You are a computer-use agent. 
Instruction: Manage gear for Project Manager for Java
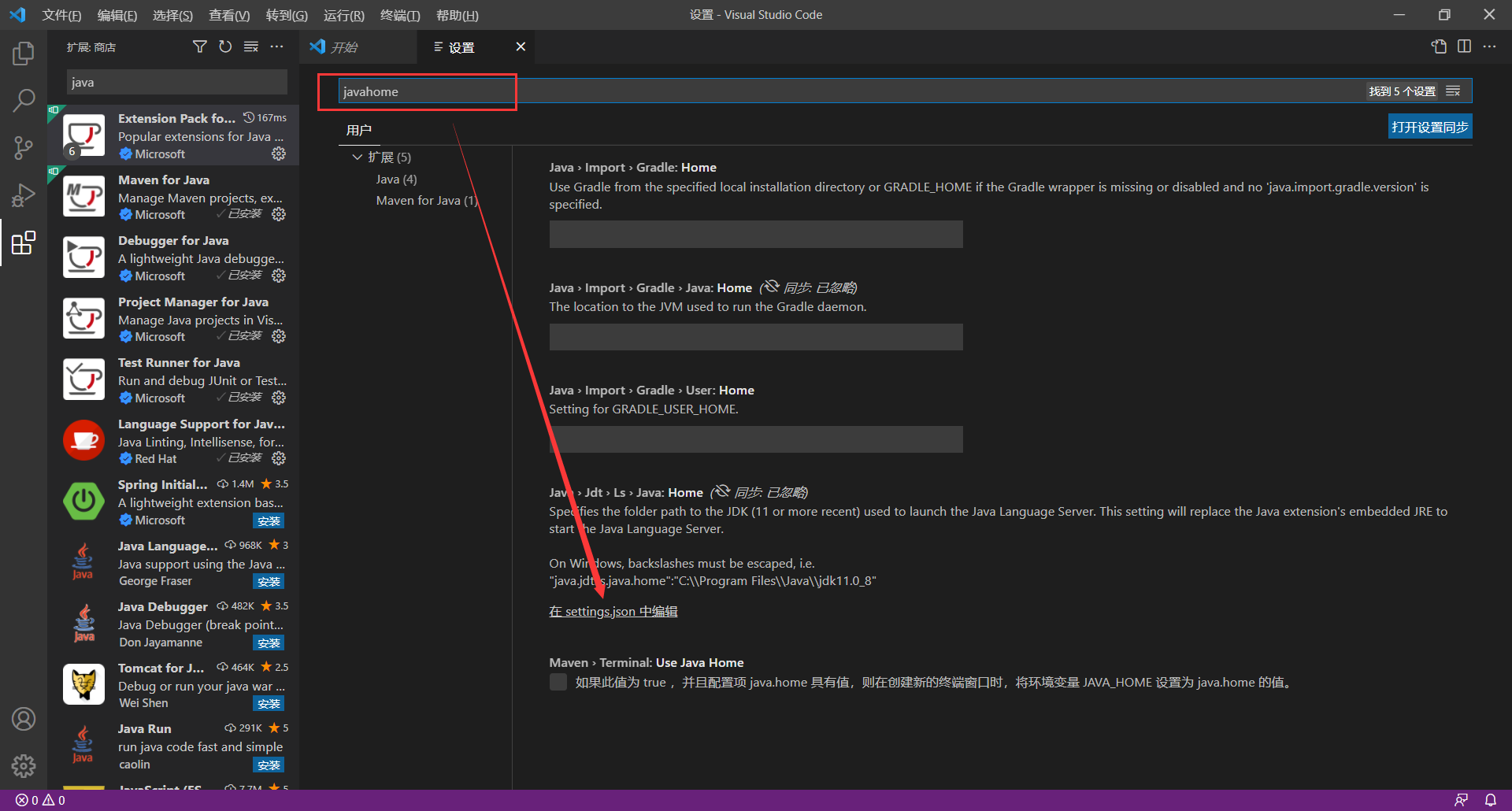(279, 336)
